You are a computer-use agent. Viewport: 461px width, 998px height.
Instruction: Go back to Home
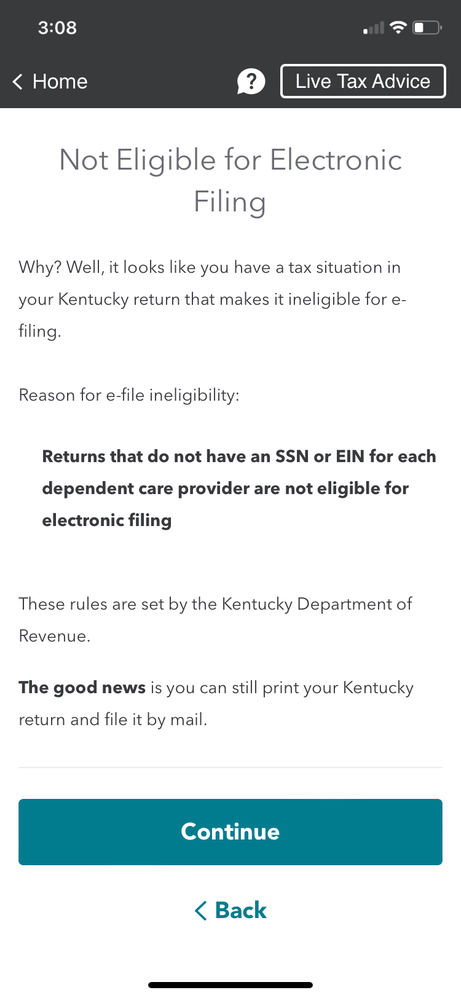[50, 81]
